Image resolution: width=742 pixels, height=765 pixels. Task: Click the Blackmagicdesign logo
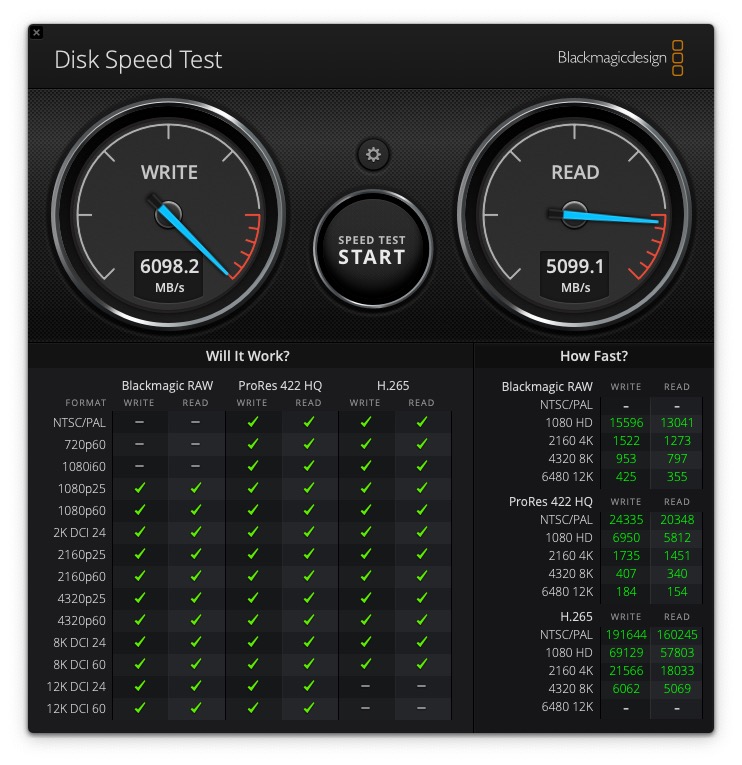click(x=620, y=58)
